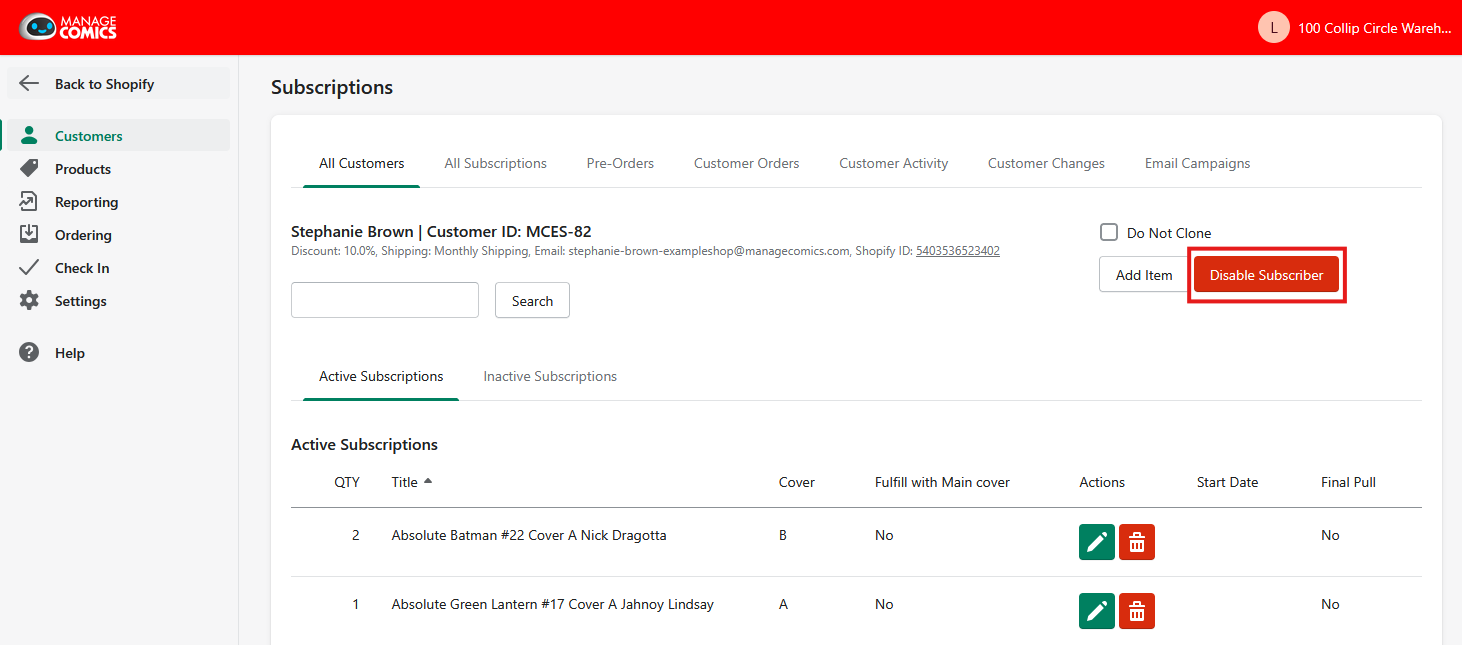Viewport: 1462px width, 645px height.
Task: Delete the Absolute Batman #22 subscription
Action: (1137, 542)
